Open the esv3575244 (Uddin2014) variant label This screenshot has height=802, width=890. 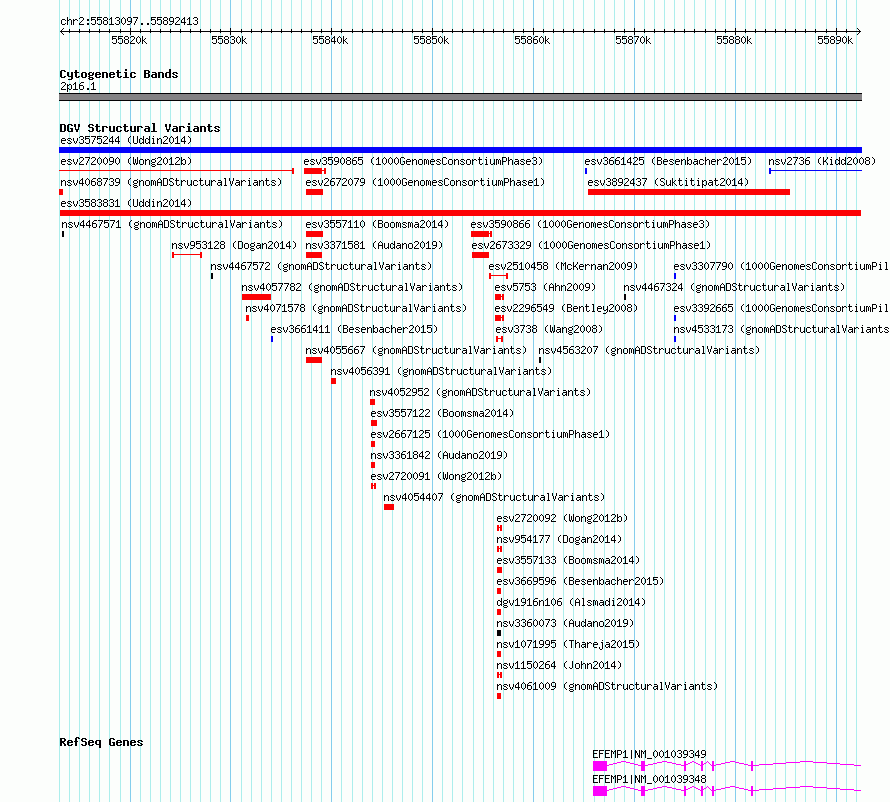[126, 140]
